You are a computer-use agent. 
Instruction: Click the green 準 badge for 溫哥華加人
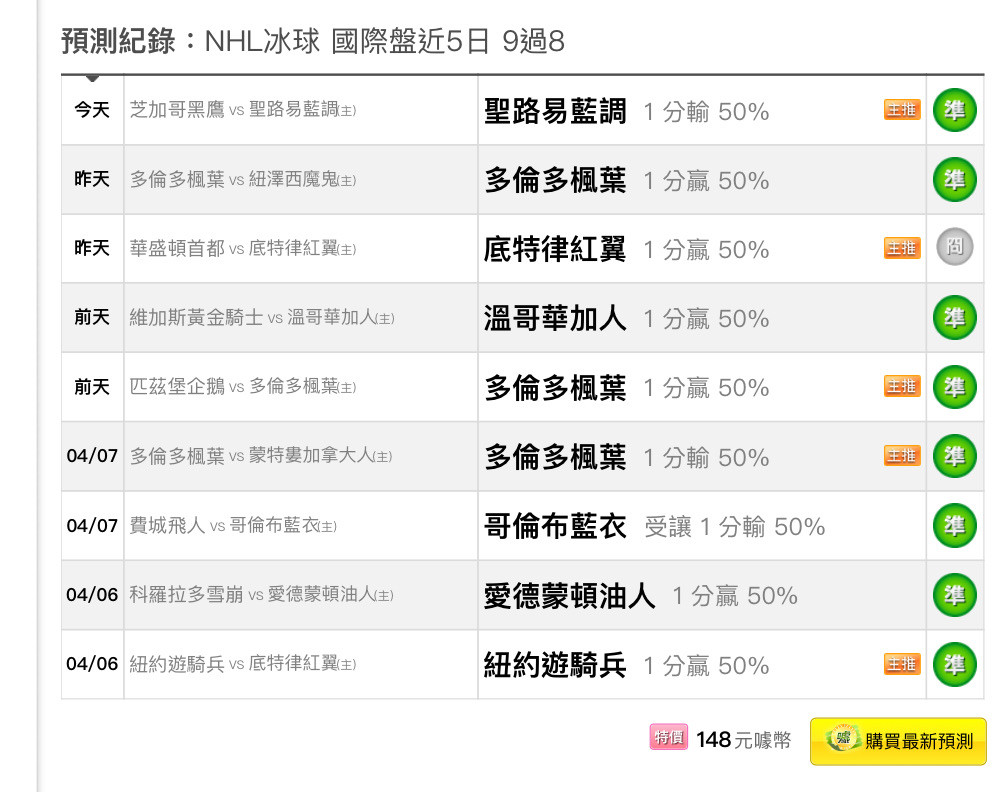point(954,318)
